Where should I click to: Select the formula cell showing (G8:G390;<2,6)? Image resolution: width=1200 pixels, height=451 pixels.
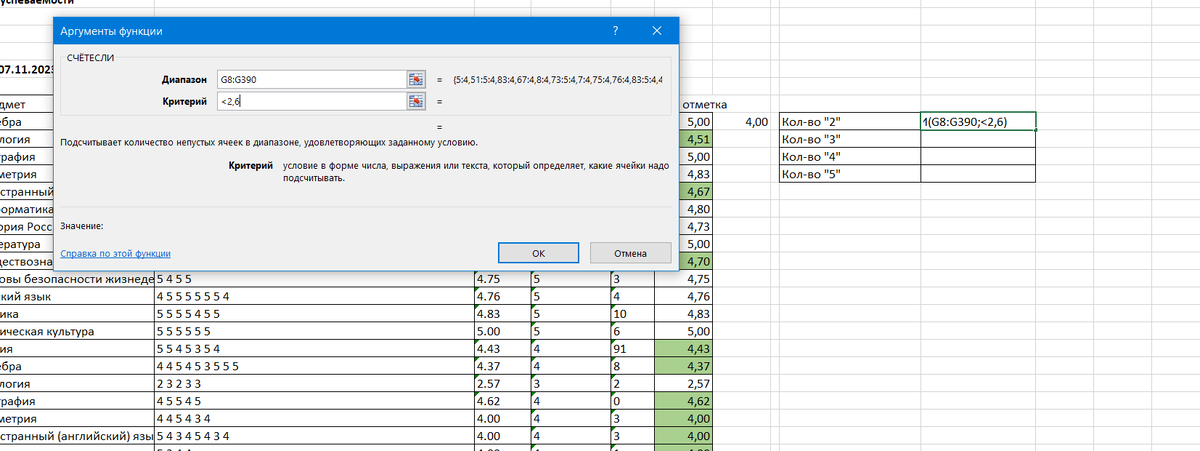[978, 122]
